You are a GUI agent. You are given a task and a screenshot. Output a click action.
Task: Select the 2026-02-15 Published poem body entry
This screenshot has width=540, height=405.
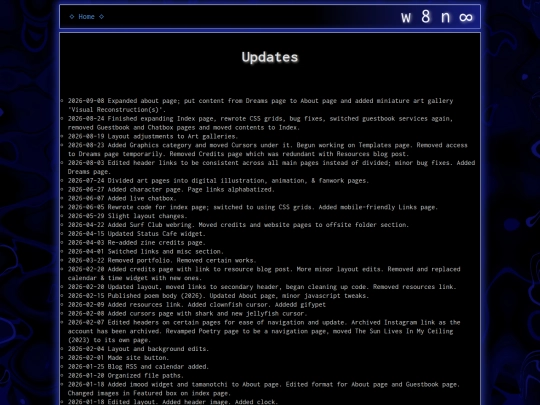point(218,296)
